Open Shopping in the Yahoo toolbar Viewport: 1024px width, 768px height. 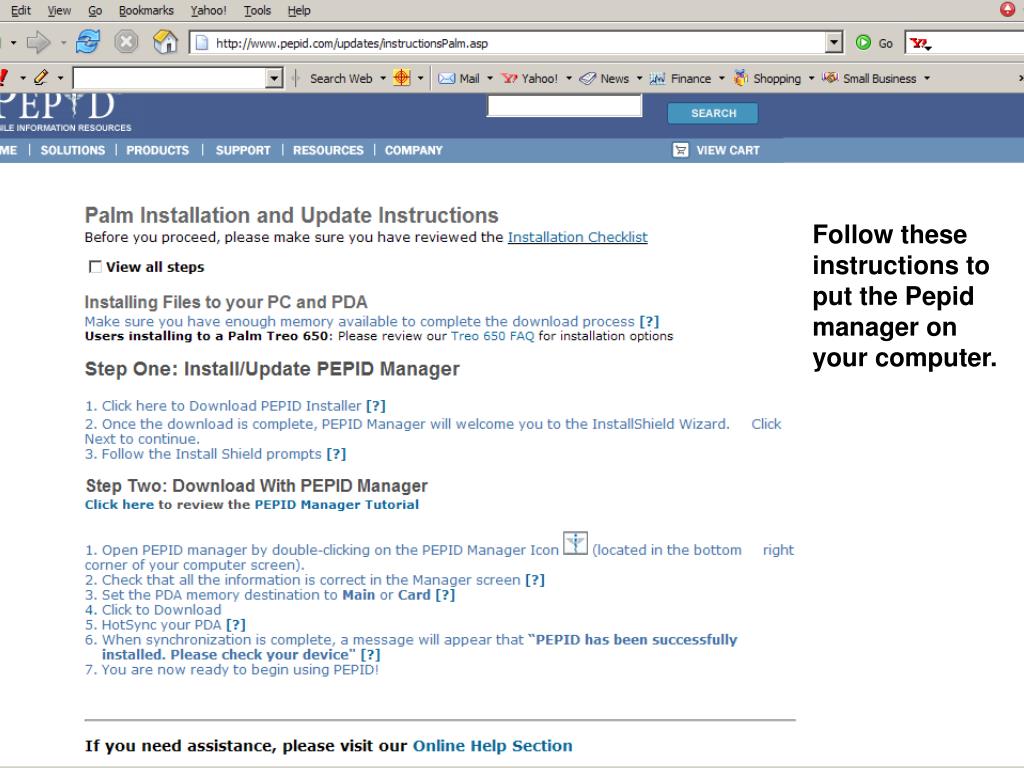point(767,78)
